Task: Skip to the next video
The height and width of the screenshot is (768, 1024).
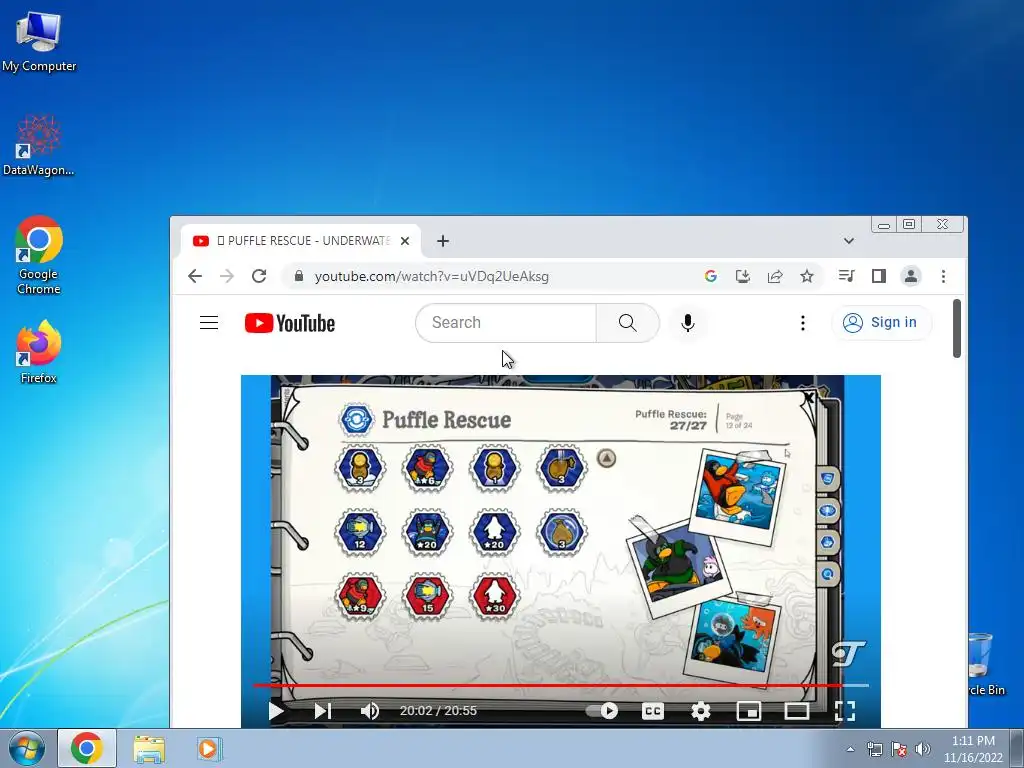Action: (323, 711)
